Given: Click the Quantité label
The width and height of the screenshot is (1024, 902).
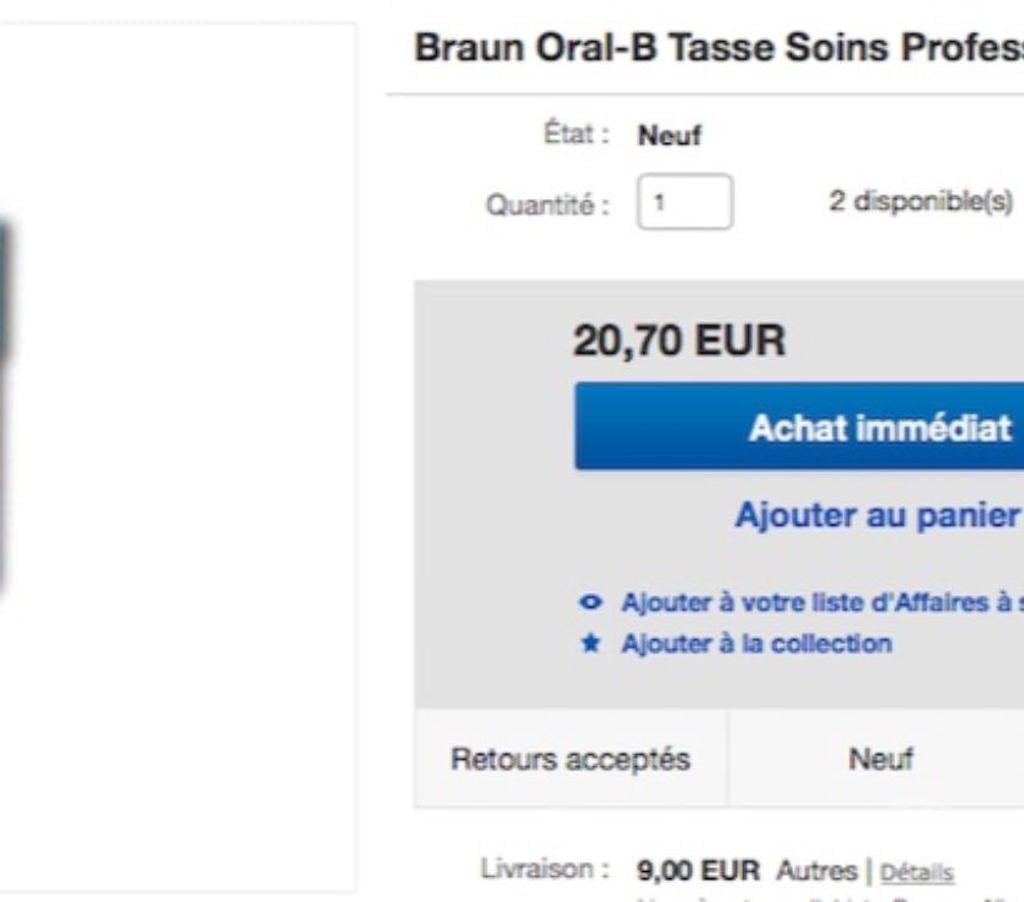Looking at the screenshot, I should 547,204.
